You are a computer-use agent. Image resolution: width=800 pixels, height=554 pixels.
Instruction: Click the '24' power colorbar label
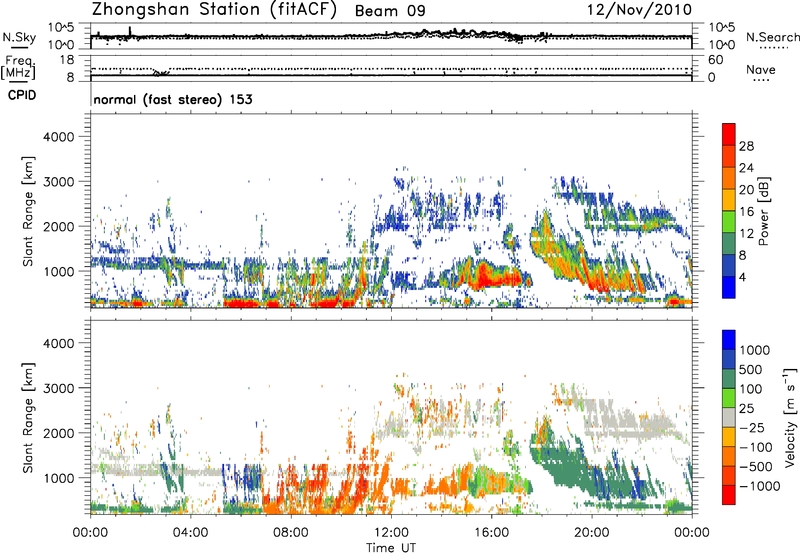coord(746,168)
